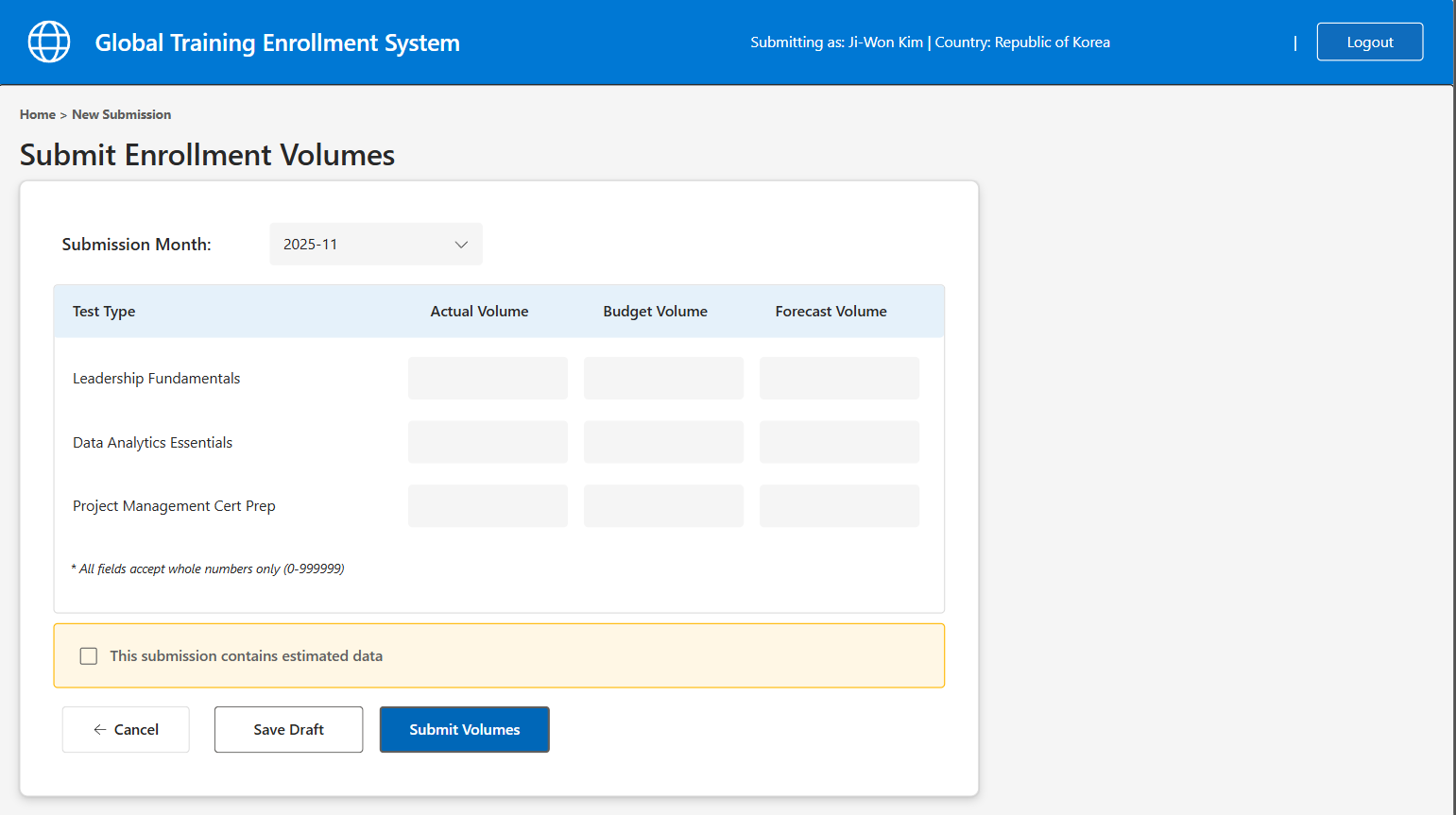Click the Submit Volumes button
This screenshot has width=1456, height=815.
[464, 729]
